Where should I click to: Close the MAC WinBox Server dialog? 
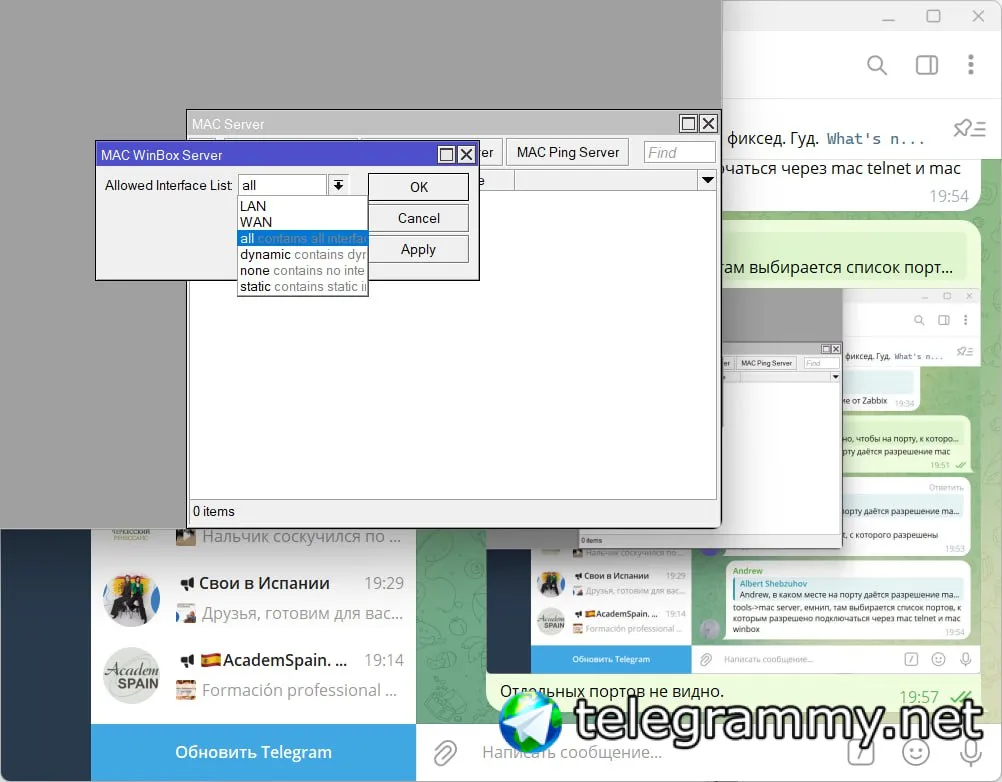(x=466, y=155)
